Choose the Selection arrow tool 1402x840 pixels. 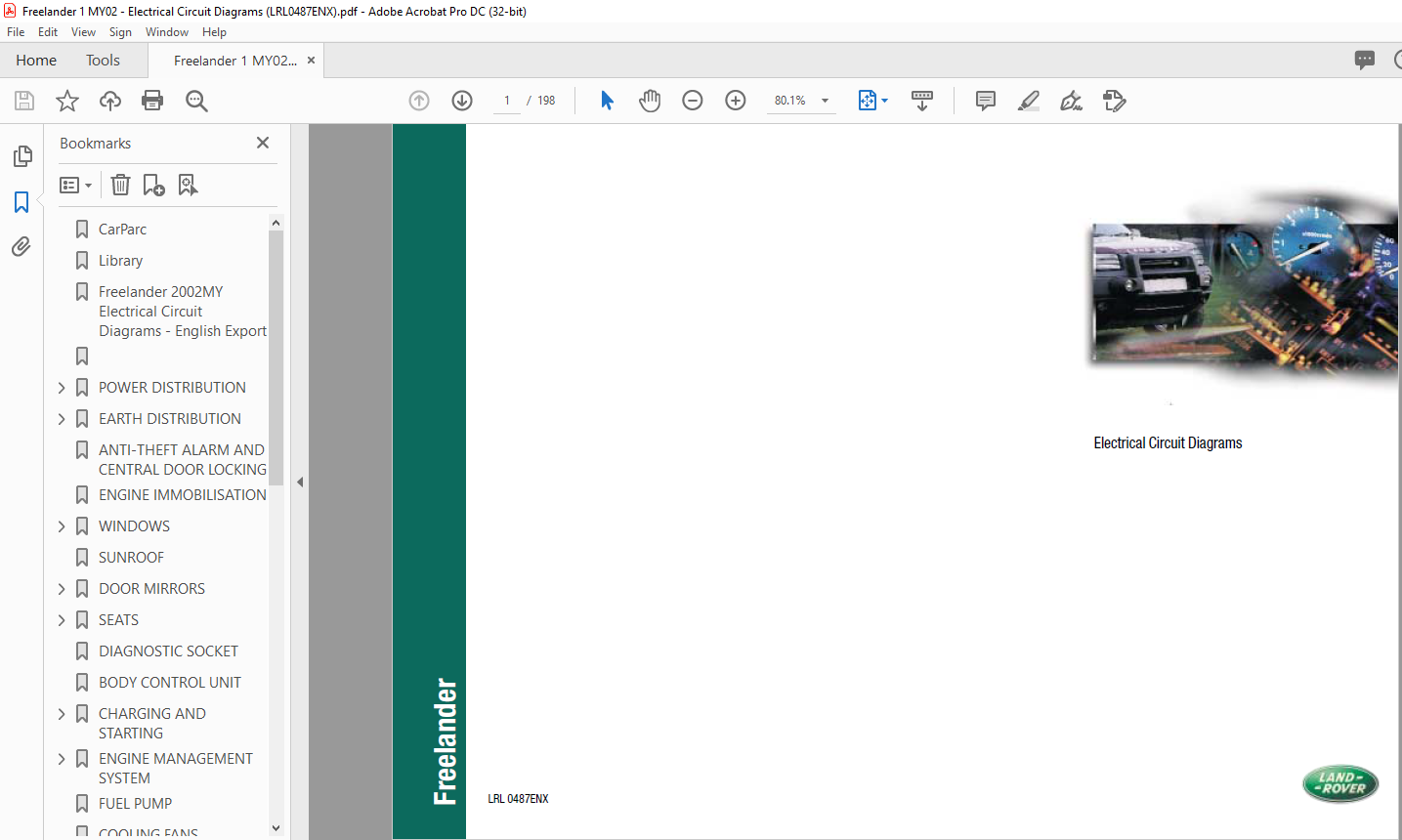click(x=607, y=101)
